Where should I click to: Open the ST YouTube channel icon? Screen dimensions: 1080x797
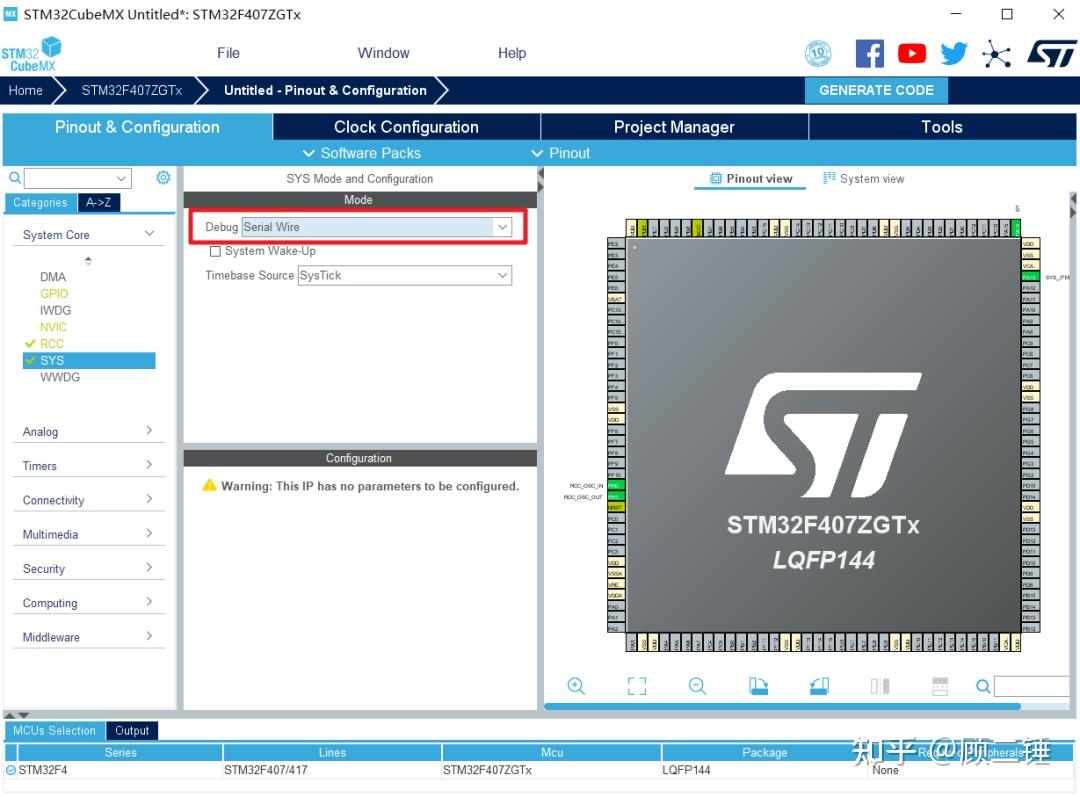coord(911,53)
